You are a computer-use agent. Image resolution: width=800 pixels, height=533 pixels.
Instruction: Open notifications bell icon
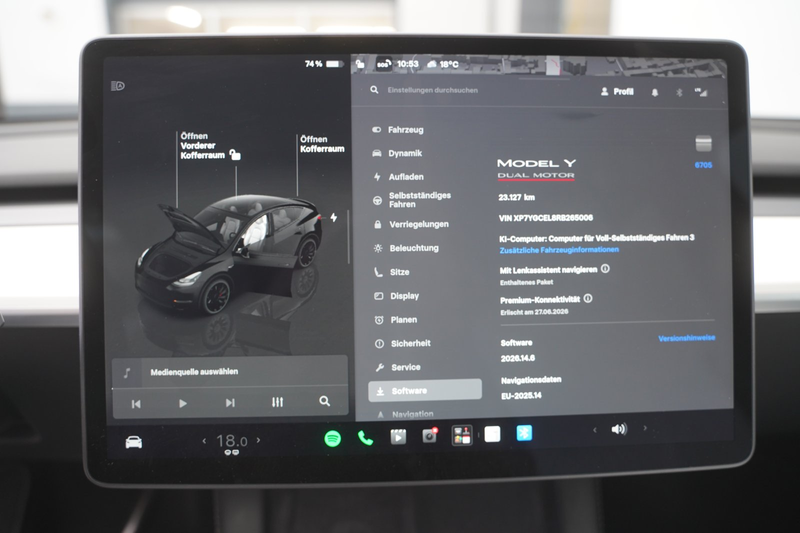pos(655,92)
